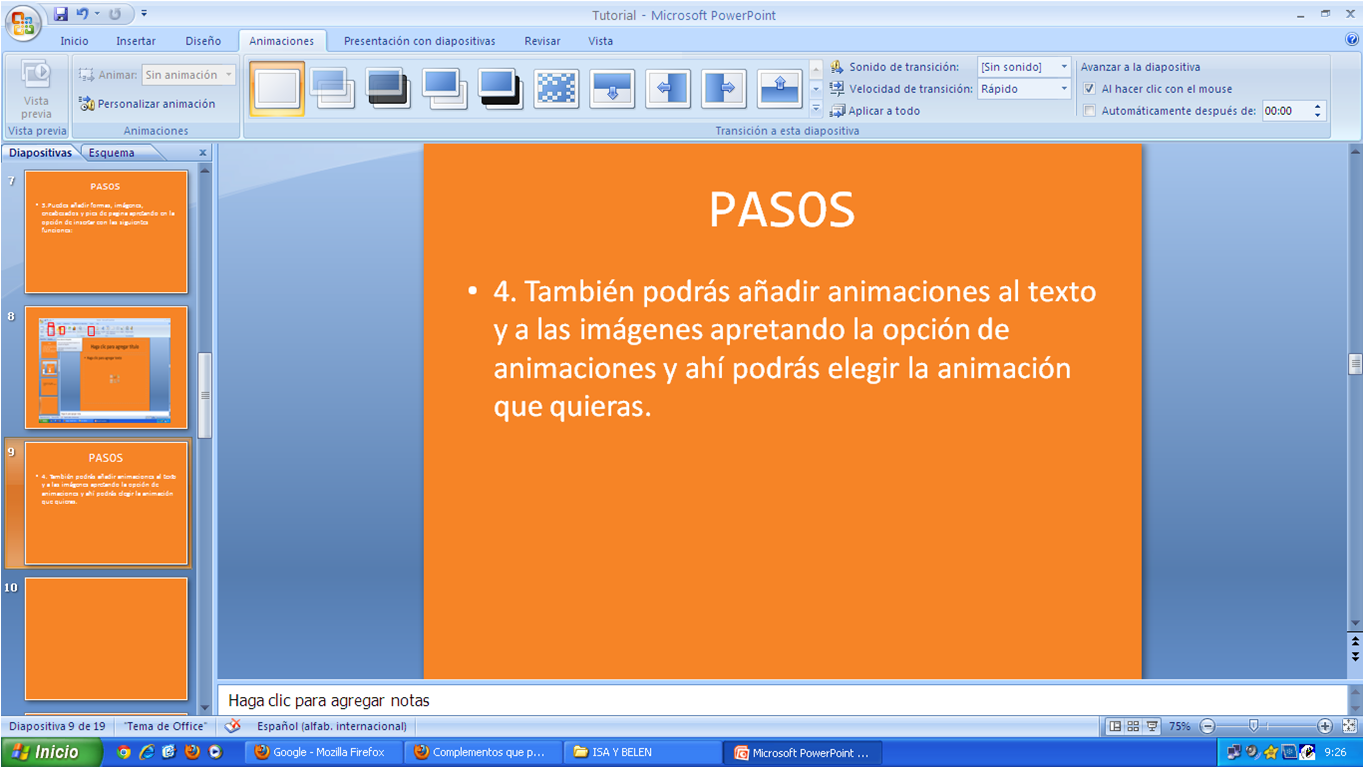Switch to the Diseño tab
Viewport: 1364px width, 768px height.
click(x=203, y=41)
